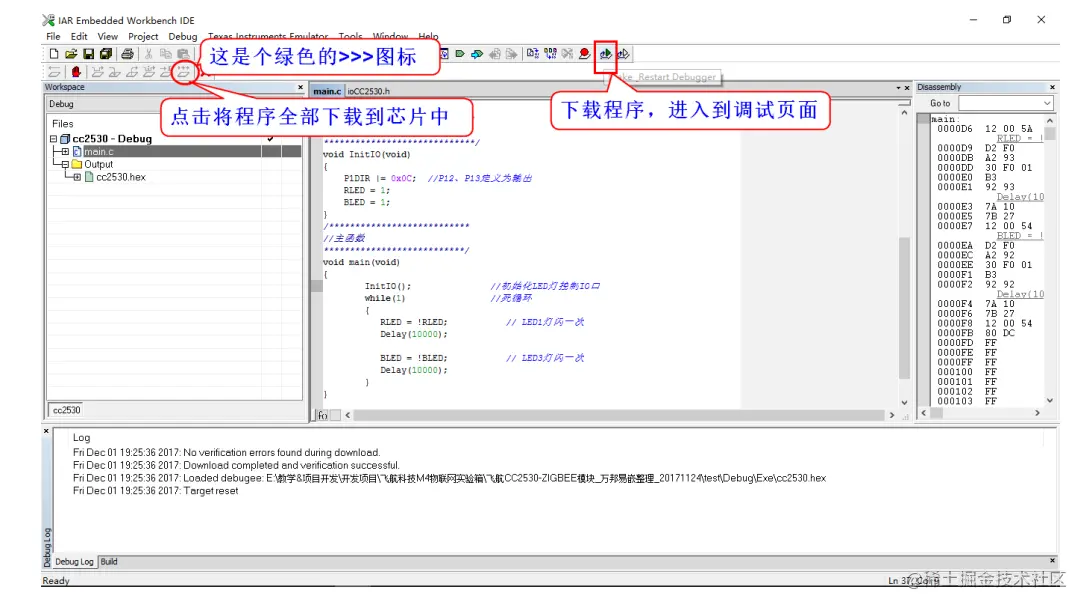
Task: Create a new document with the New icon
Action: click(x=54, y=54)
